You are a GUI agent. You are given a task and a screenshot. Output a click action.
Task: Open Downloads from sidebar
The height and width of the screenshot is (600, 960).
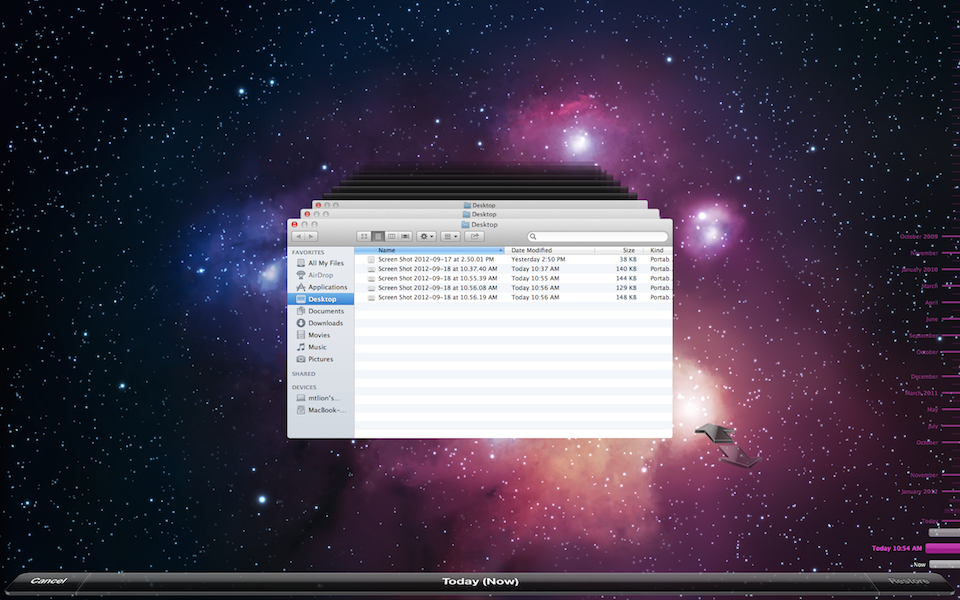click(x=320, y=323)
